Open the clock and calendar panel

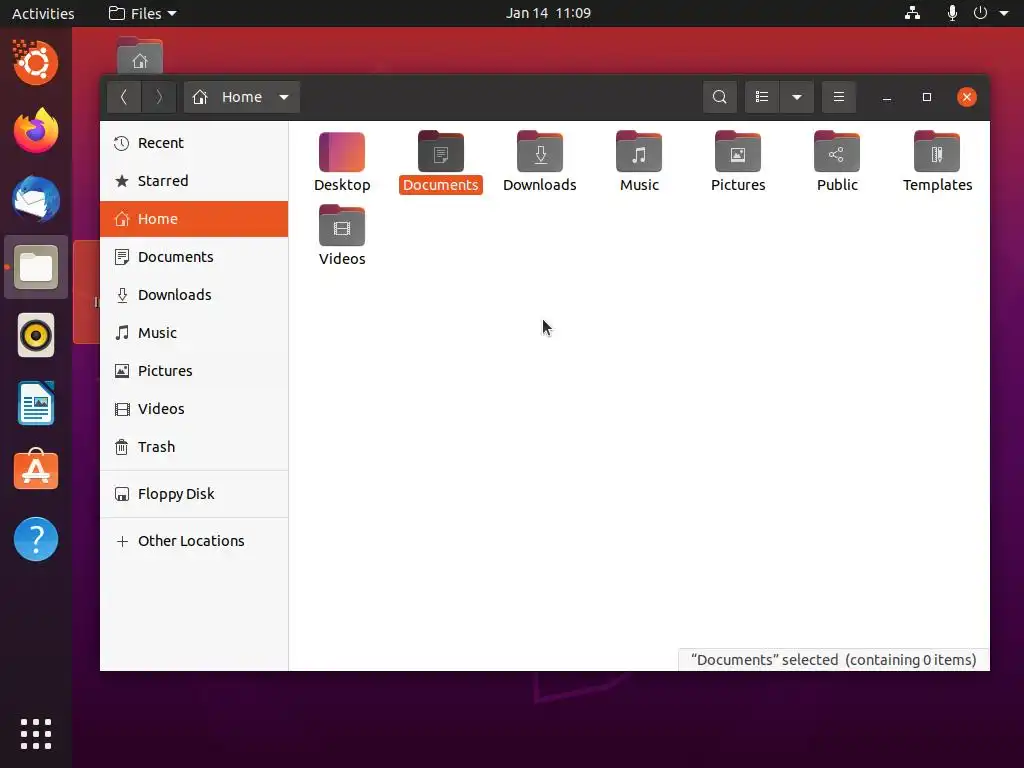click(548, 13)
